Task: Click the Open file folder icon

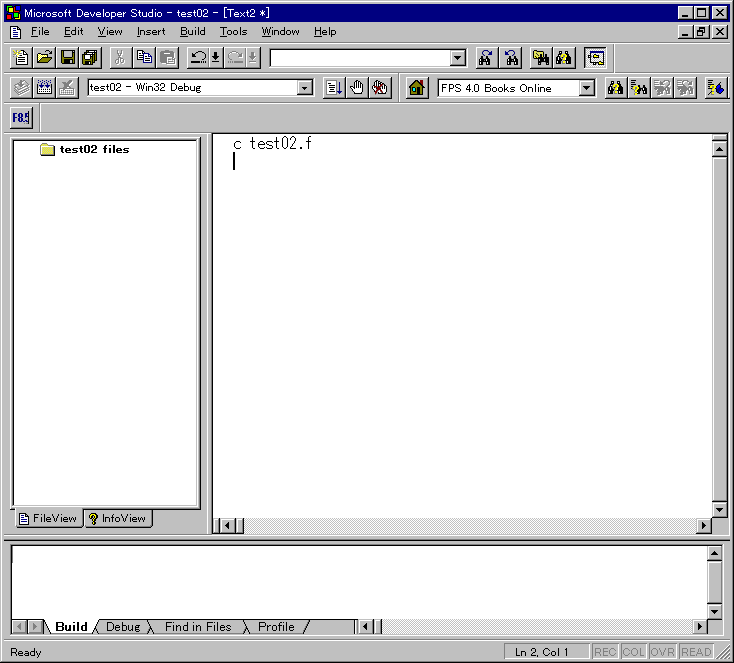Action: (x=44, y=58)
